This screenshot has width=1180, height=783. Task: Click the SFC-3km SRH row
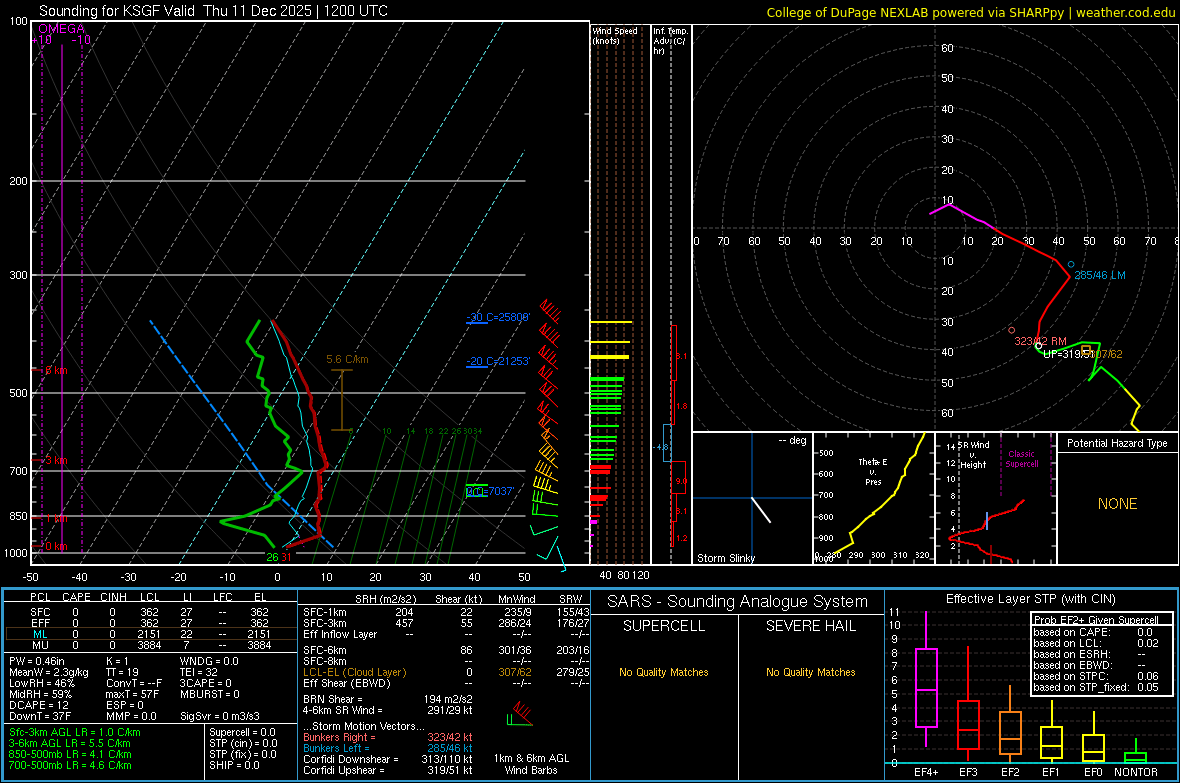coord(445,623)
